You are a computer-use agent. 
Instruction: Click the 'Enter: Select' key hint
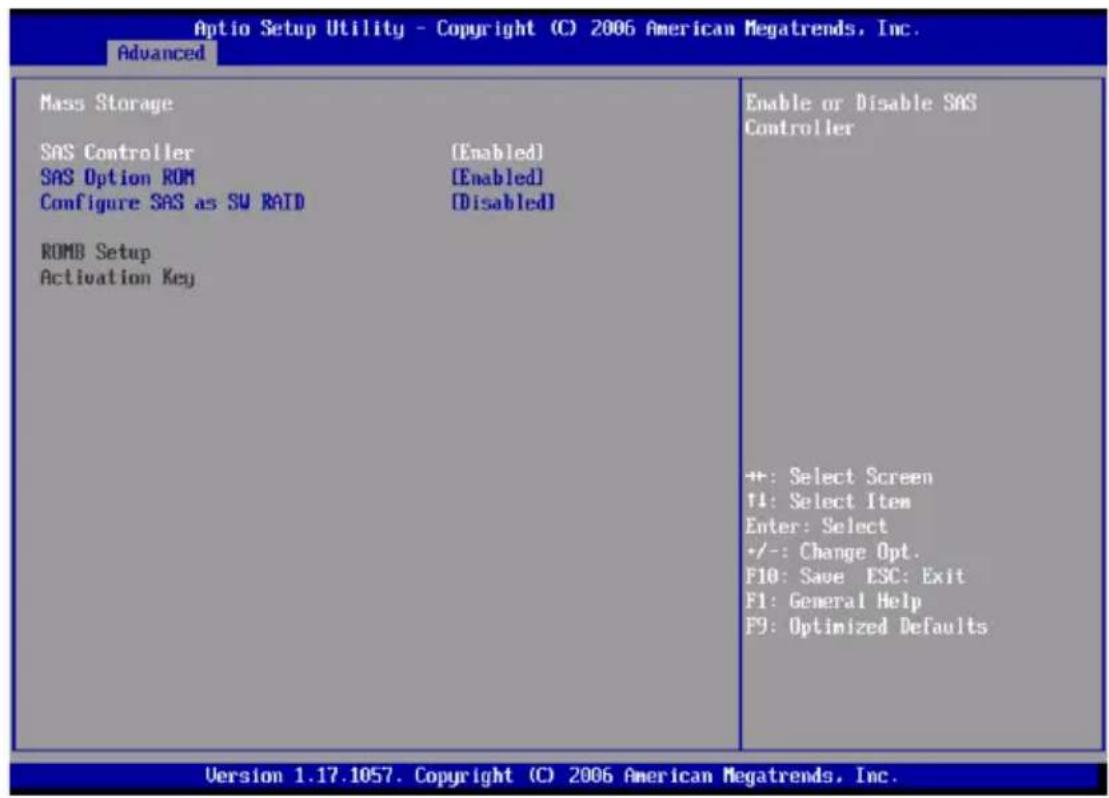(816, 526)
